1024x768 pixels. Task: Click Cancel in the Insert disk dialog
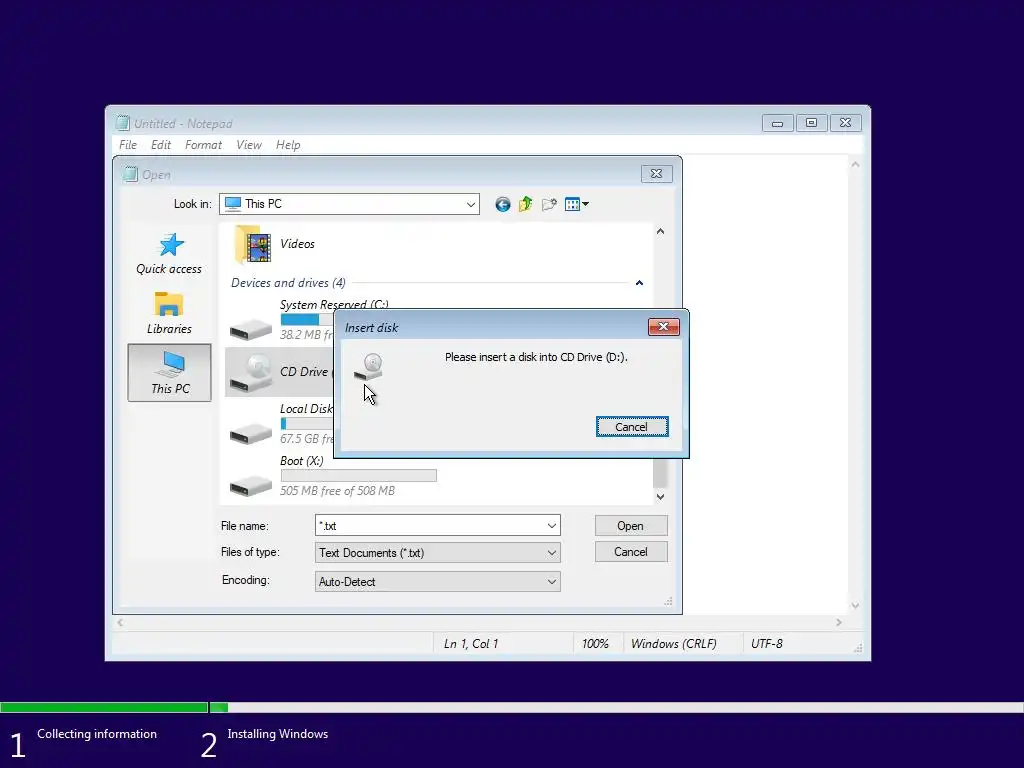[x=632, y=427]
